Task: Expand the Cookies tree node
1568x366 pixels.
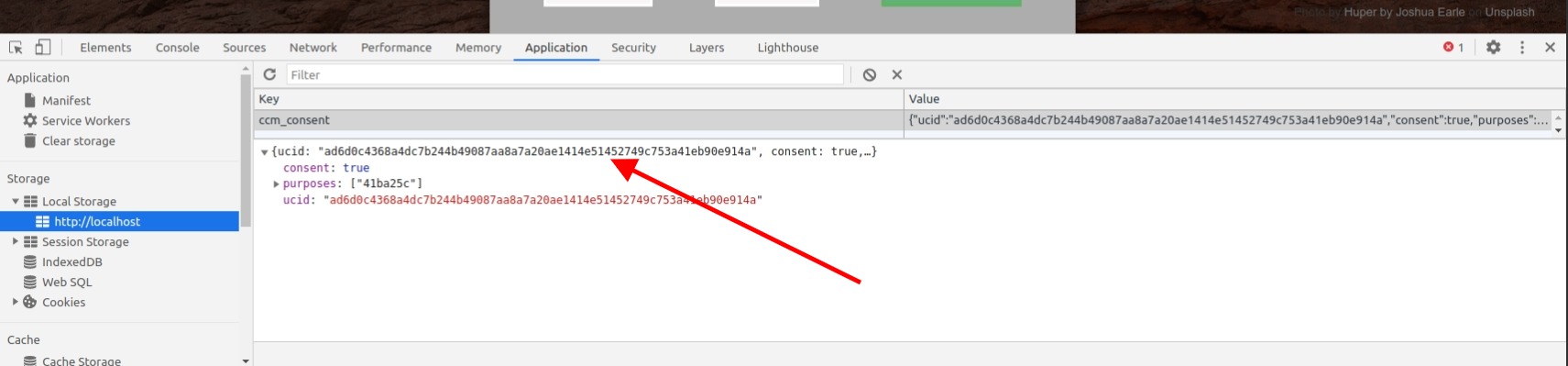Action: coord(15,302)
